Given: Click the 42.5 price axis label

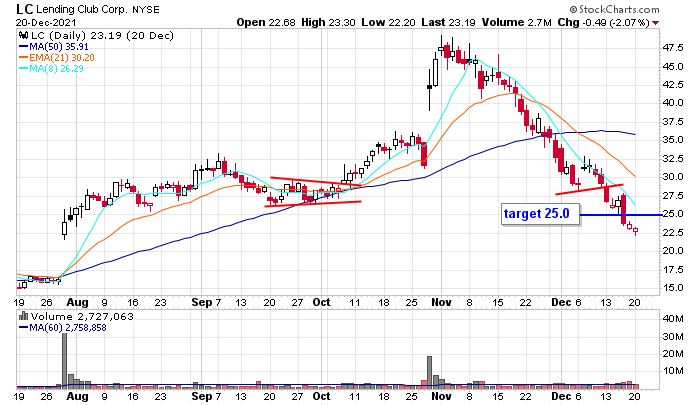Looking at the screenshot, I should [673, 85].
